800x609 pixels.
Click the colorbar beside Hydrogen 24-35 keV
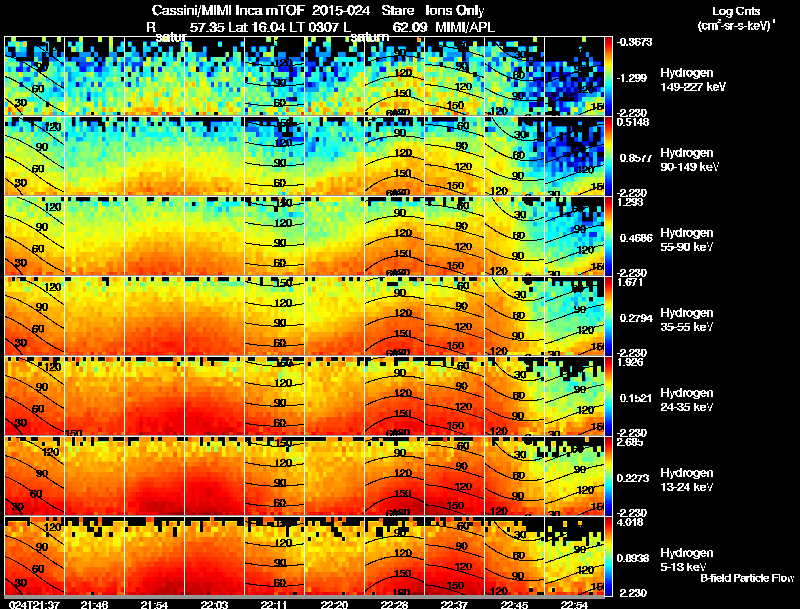point(608,396)
